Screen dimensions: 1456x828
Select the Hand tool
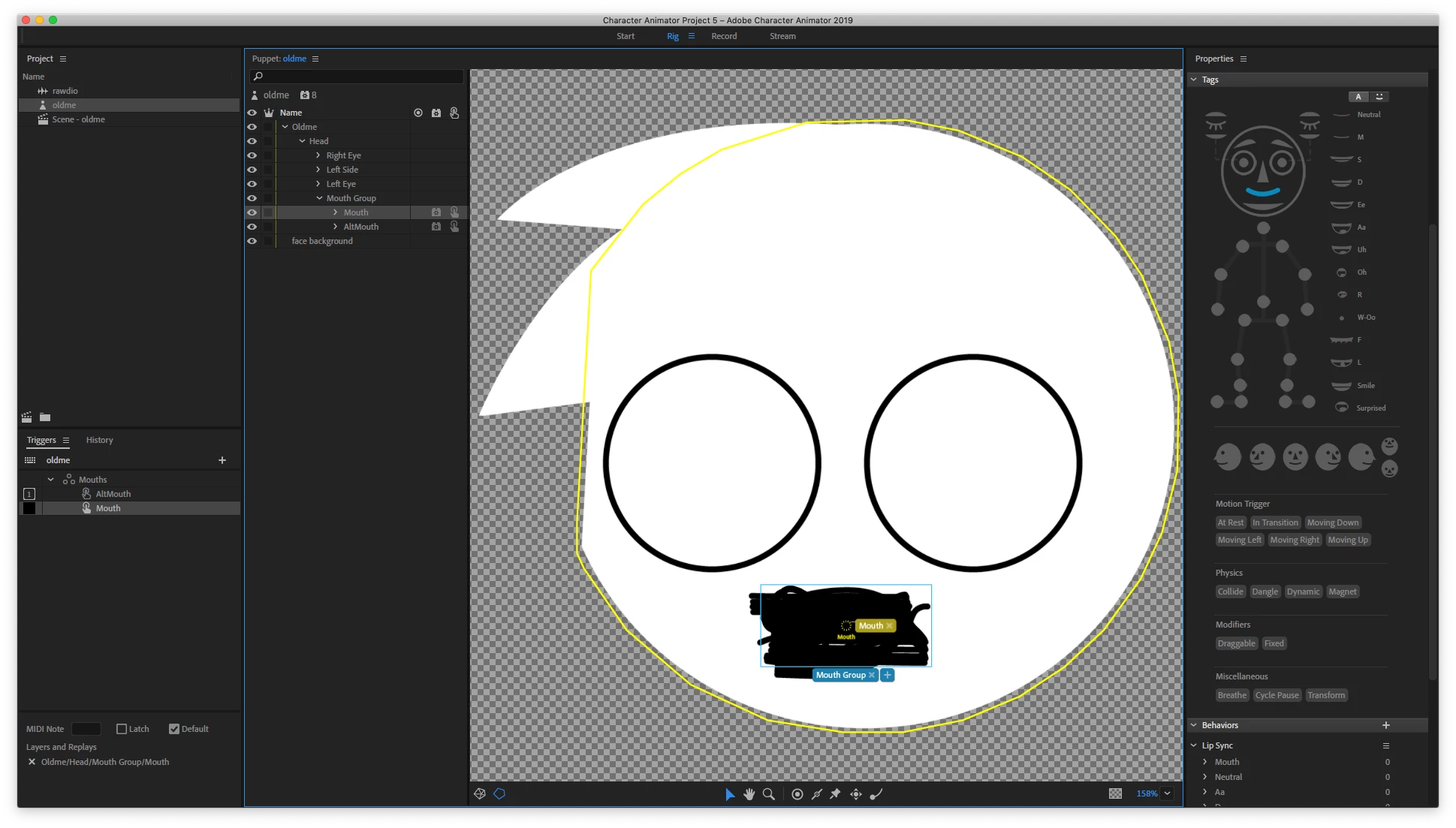click(x=749, y=794)
